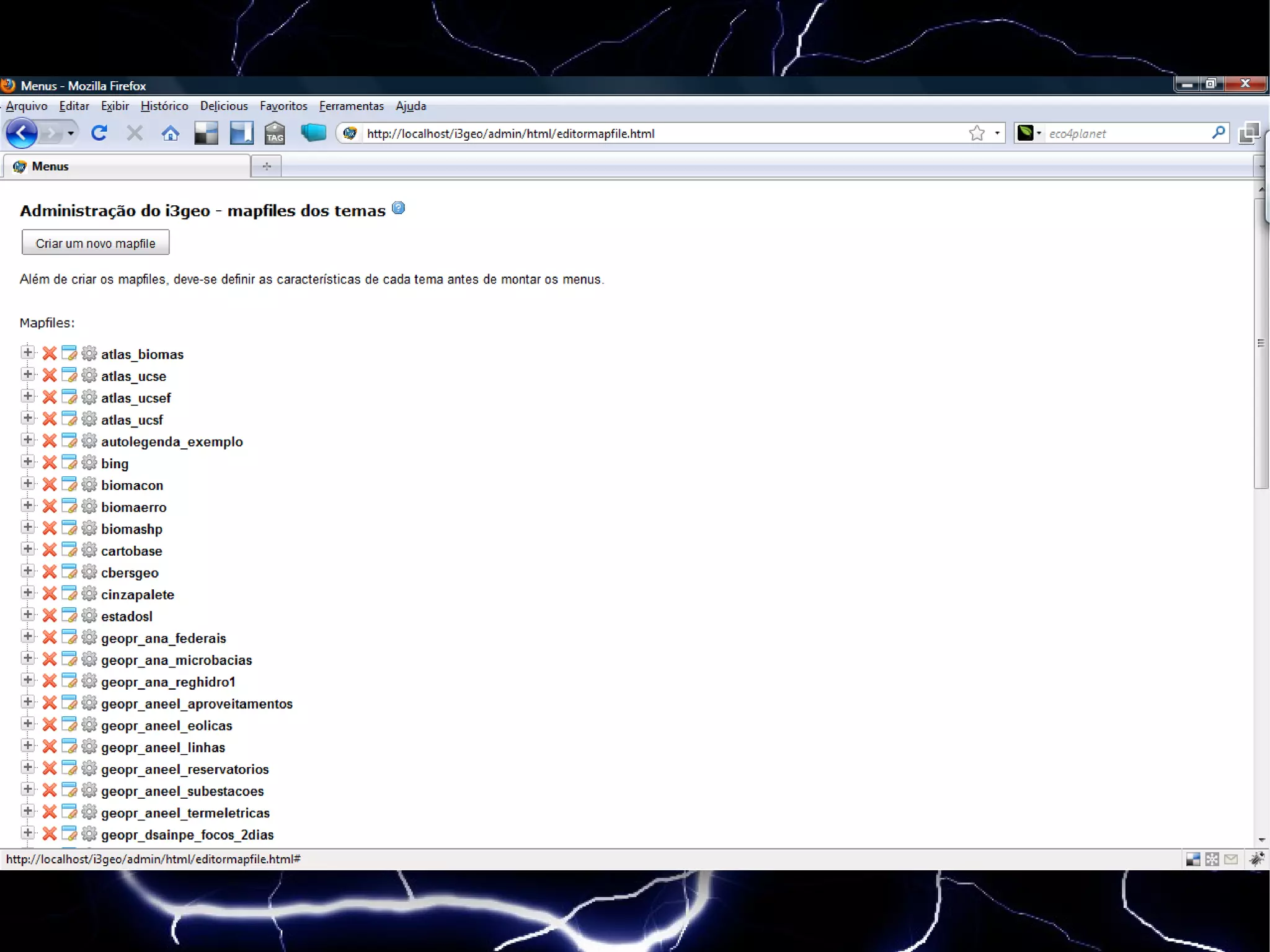Screen dimensions: 1270x952
Task: Click the gear icon for cartobase
Action: (89, 550)
